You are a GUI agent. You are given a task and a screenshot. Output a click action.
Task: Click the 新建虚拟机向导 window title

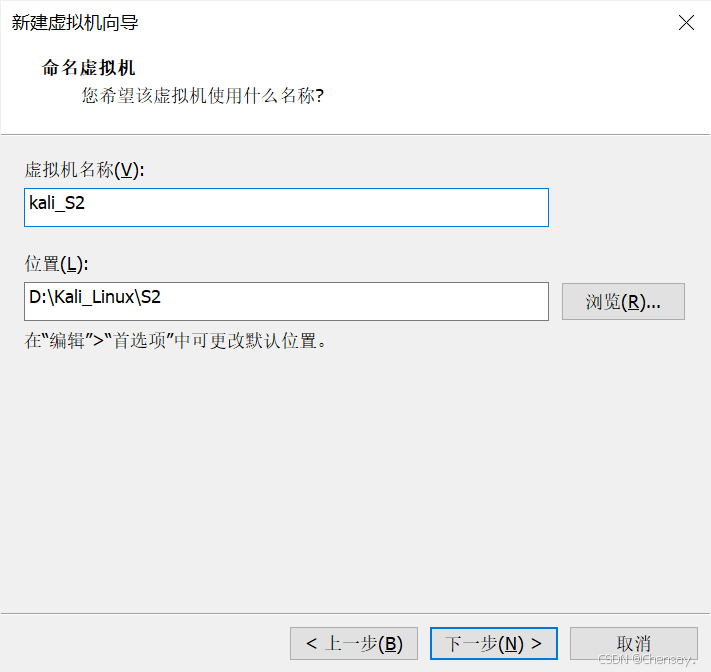point(75,23)
